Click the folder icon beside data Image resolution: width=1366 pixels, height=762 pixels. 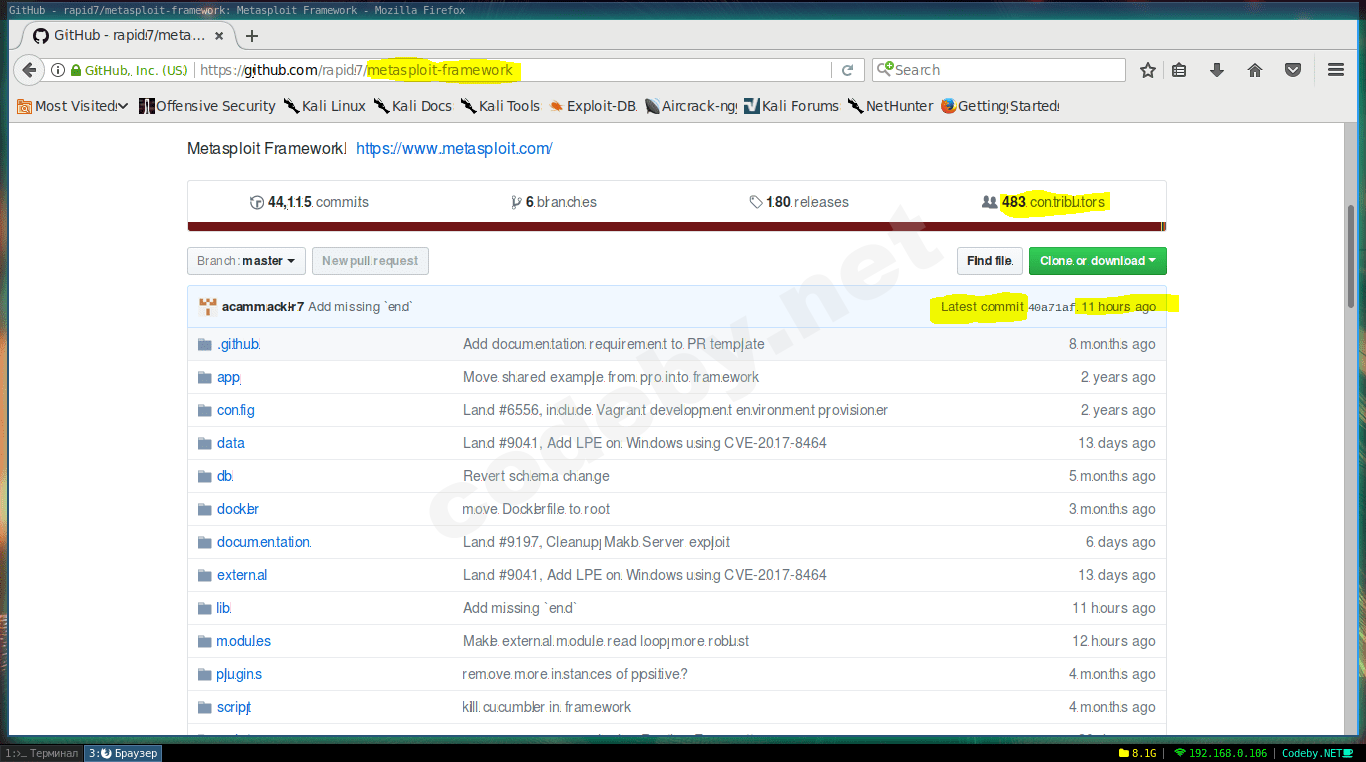[205, 443]
